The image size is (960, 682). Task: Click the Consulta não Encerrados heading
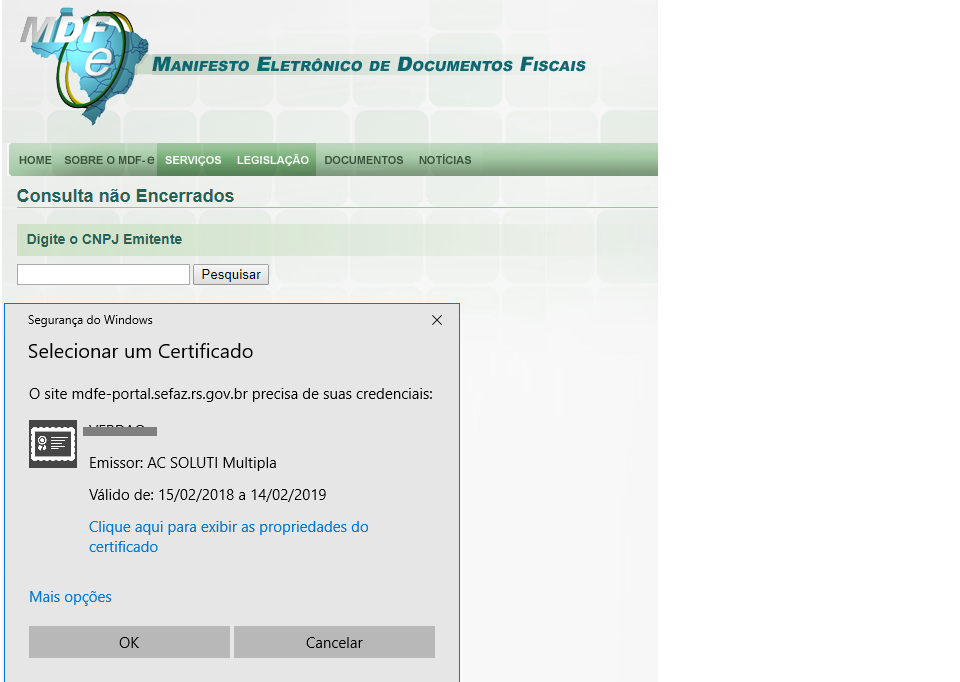[125, 196]
